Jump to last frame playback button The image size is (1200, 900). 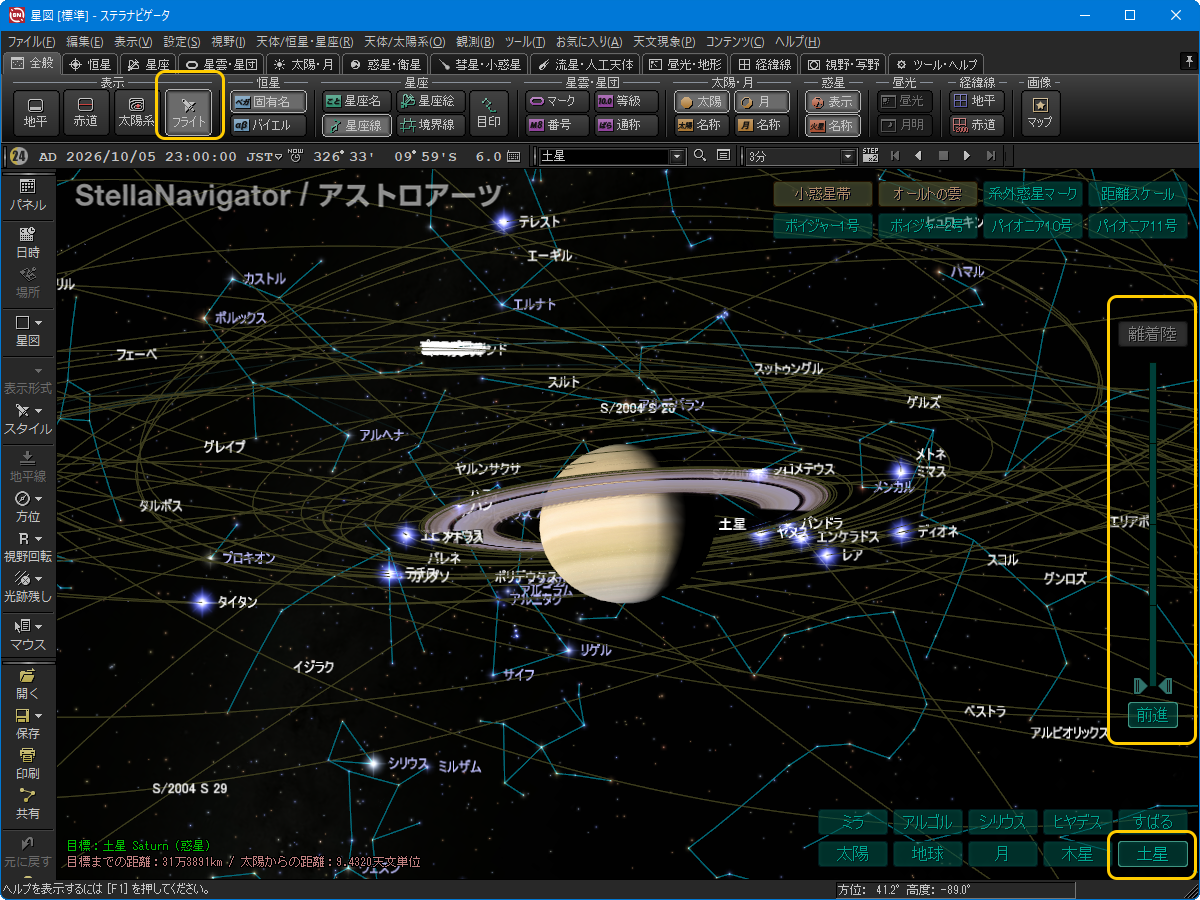coord(991,156)
